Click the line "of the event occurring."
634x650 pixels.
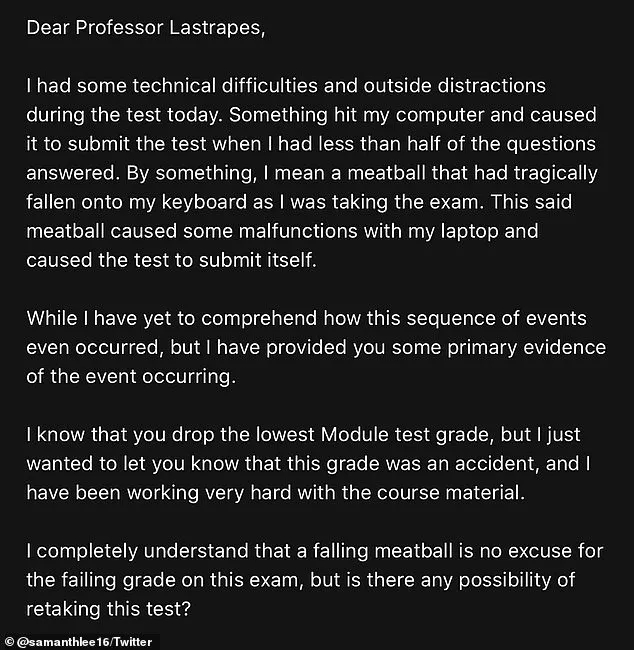tap(131, 377)
